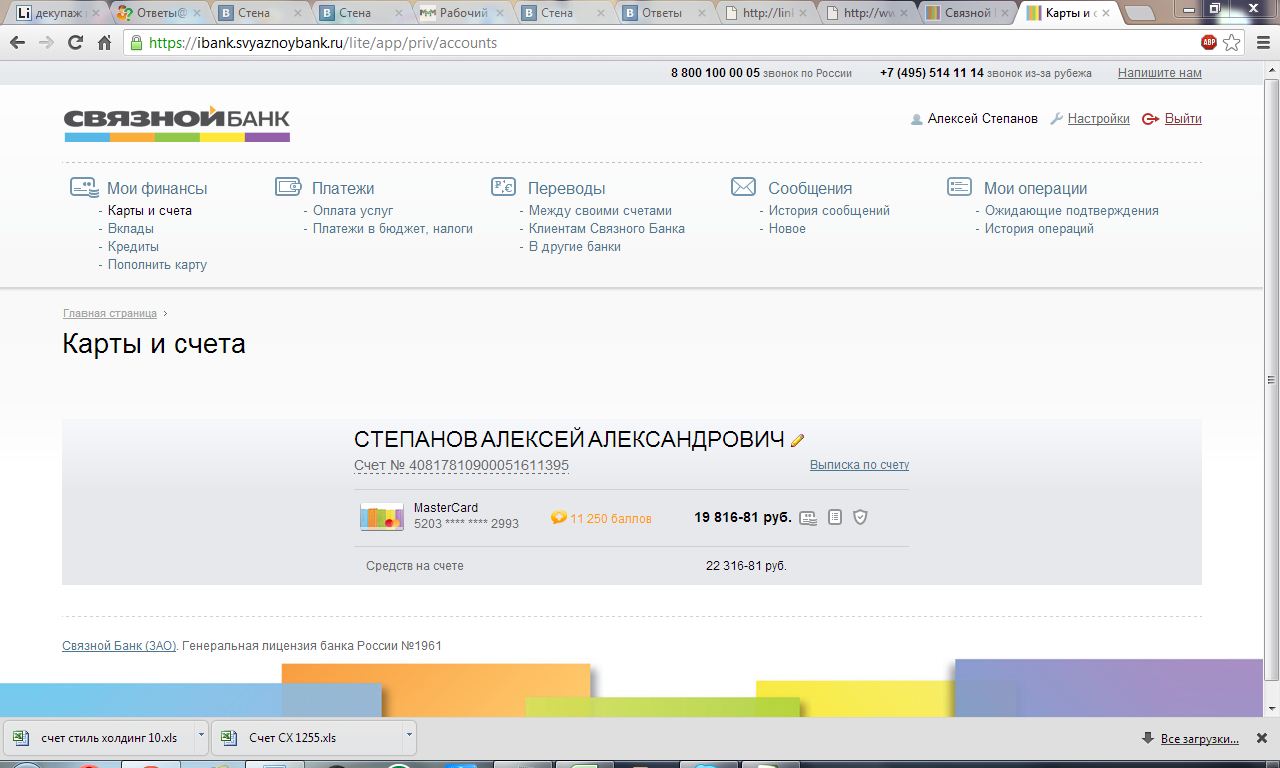Open the Новое message link

click(x=787, y=229)
